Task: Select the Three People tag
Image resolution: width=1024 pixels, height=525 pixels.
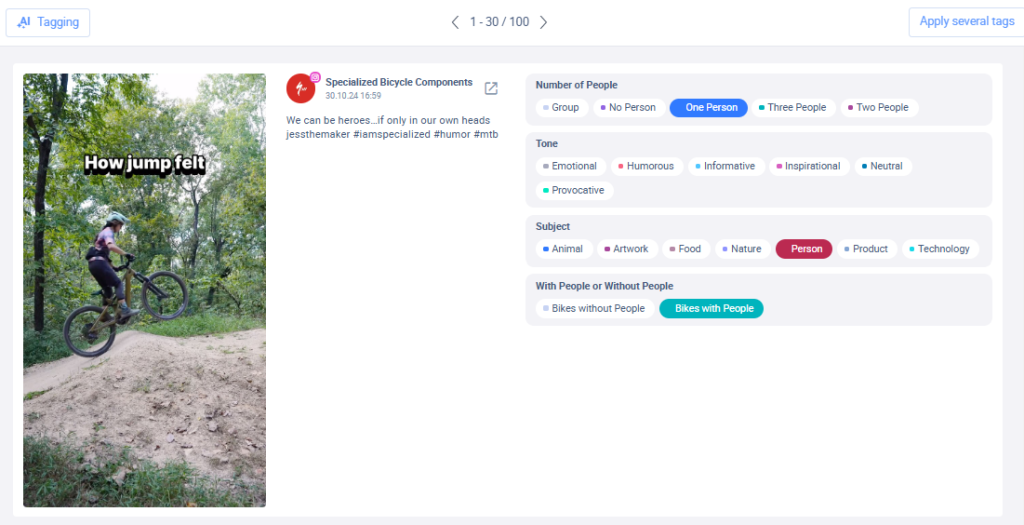Action: 793,108
